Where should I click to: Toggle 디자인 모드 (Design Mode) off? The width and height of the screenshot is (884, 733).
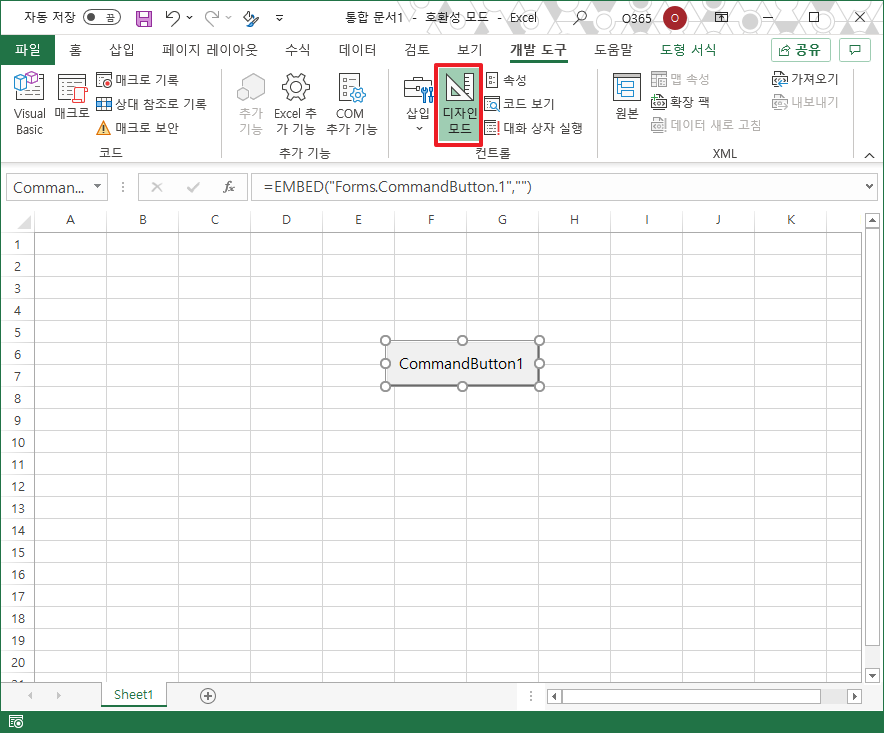tap(459, 105)
